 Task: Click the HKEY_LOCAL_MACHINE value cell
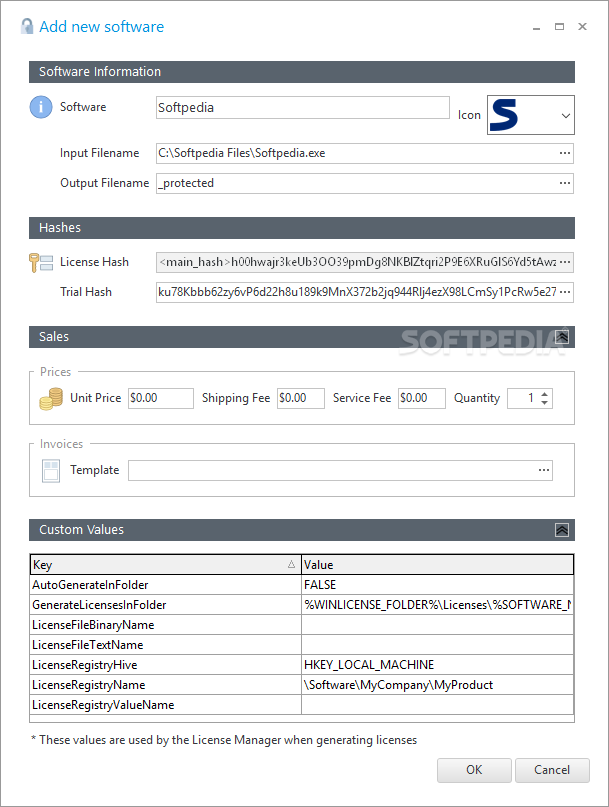click(x=438, y=665)
